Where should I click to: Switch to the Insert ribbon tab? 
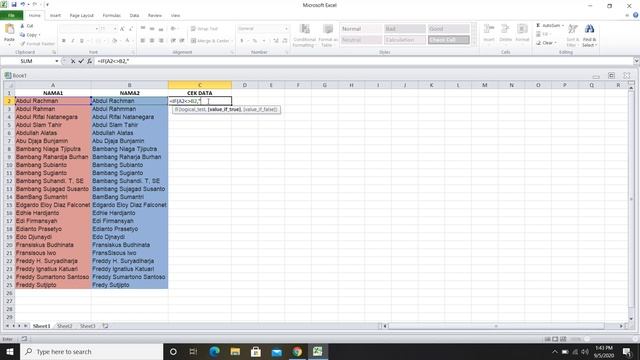pyautogui.click(x=55, y=16)
